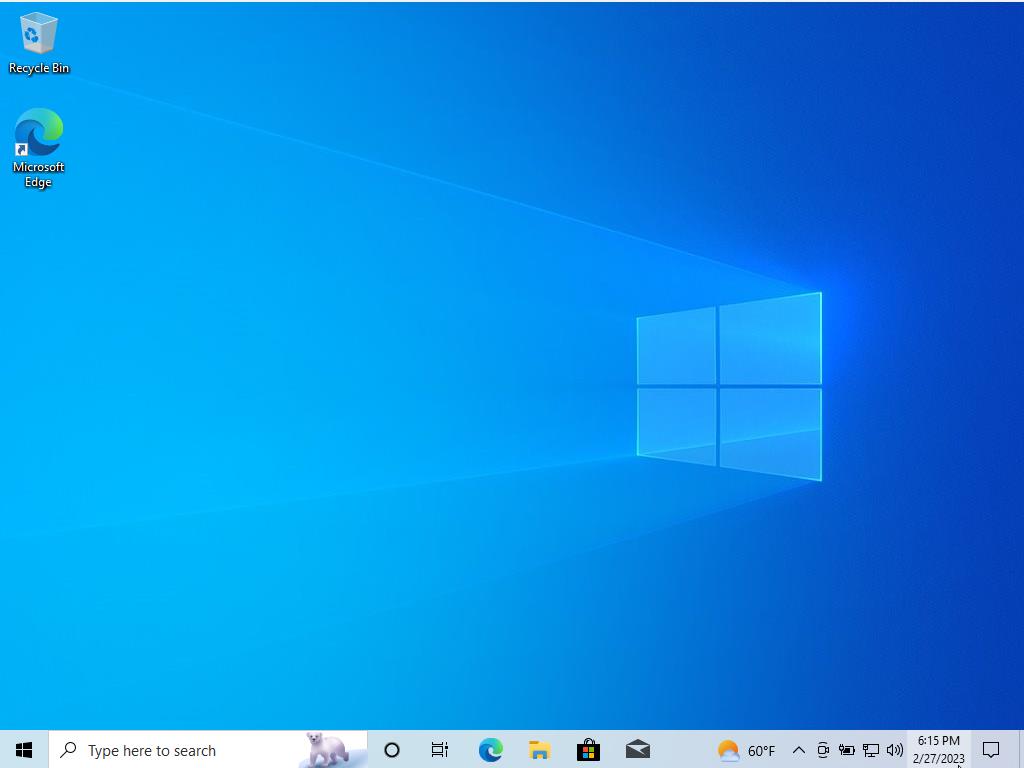The image size is (1024, 768).
Task: Open the 60°F weather widget
Action: pos(746,750)
